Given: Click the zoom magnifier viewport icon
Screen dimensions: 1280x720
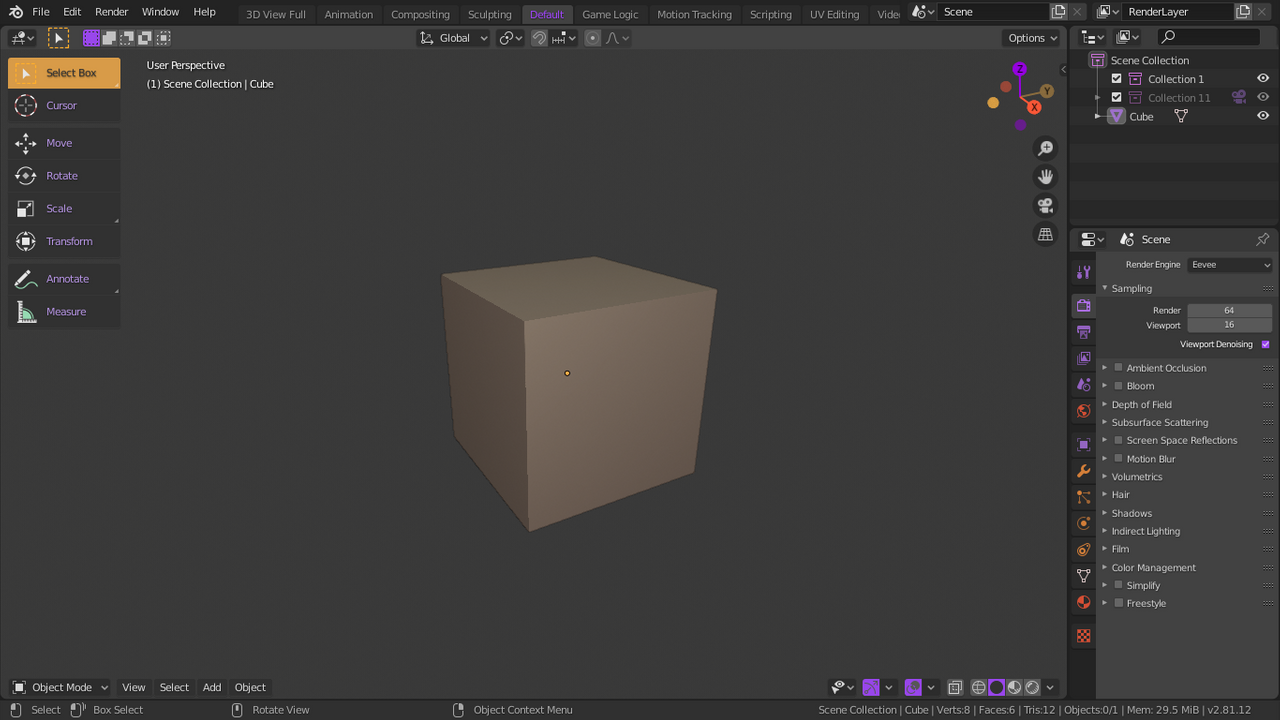Looking at the screenshot, I should [x=1045, y=148].
